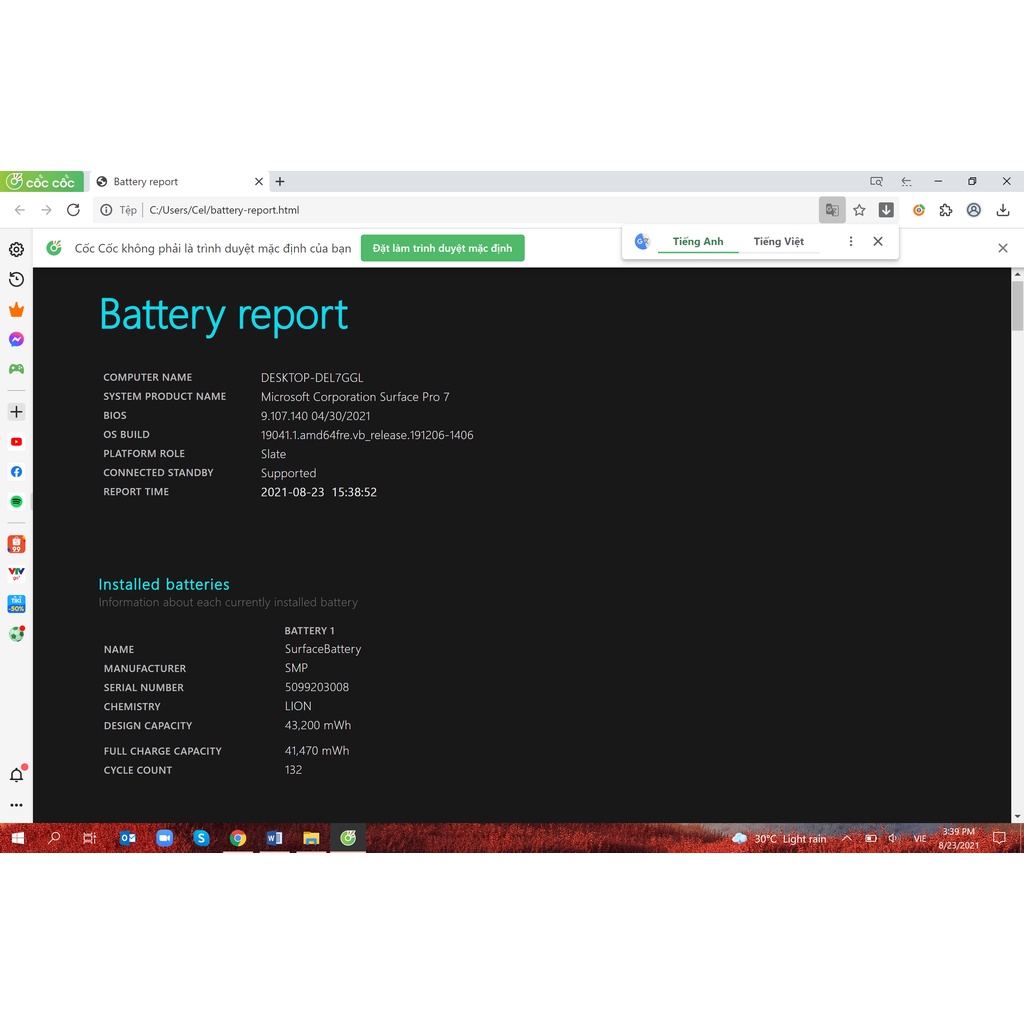Image resolution: width=1024 pixels, height=1024 pixels.
Task: Open YouTube from the sidebar
Action: point(16,441)
